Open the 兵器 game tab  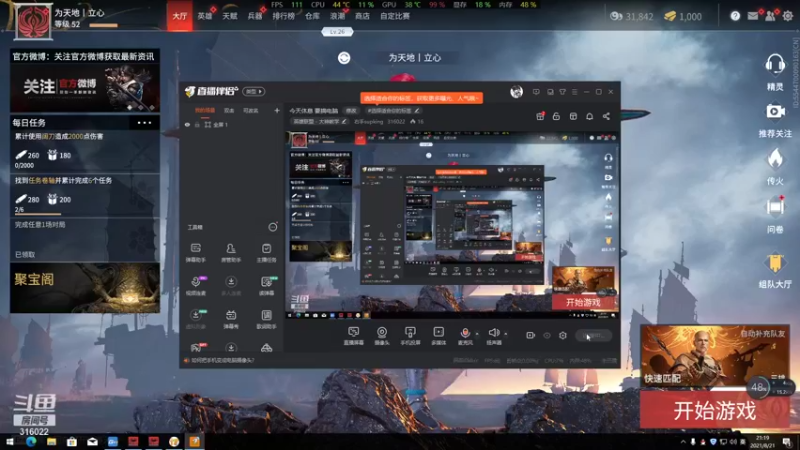coord(255,16)
